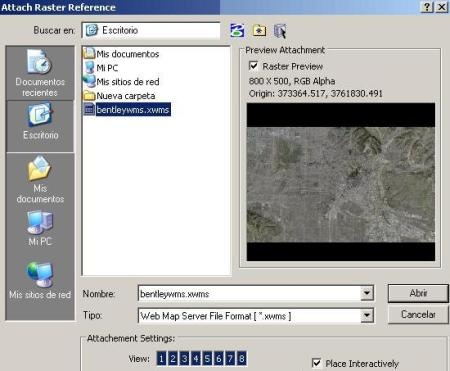Image resolution: width=450 pixels, height=371 pixels.
Task: Click the go-to-last-folder-visited toolbar icon
Action: 237,30
